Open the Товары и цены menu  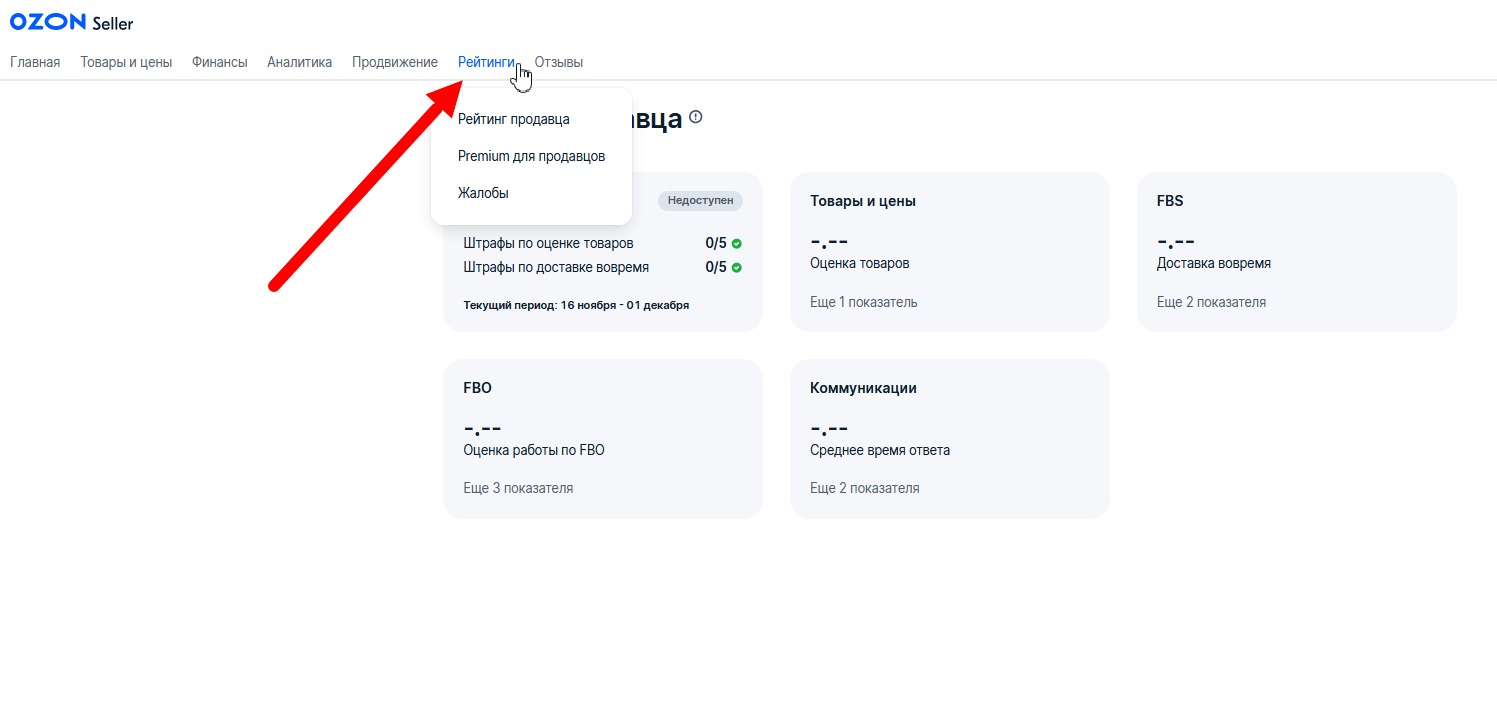click(126, 62)
